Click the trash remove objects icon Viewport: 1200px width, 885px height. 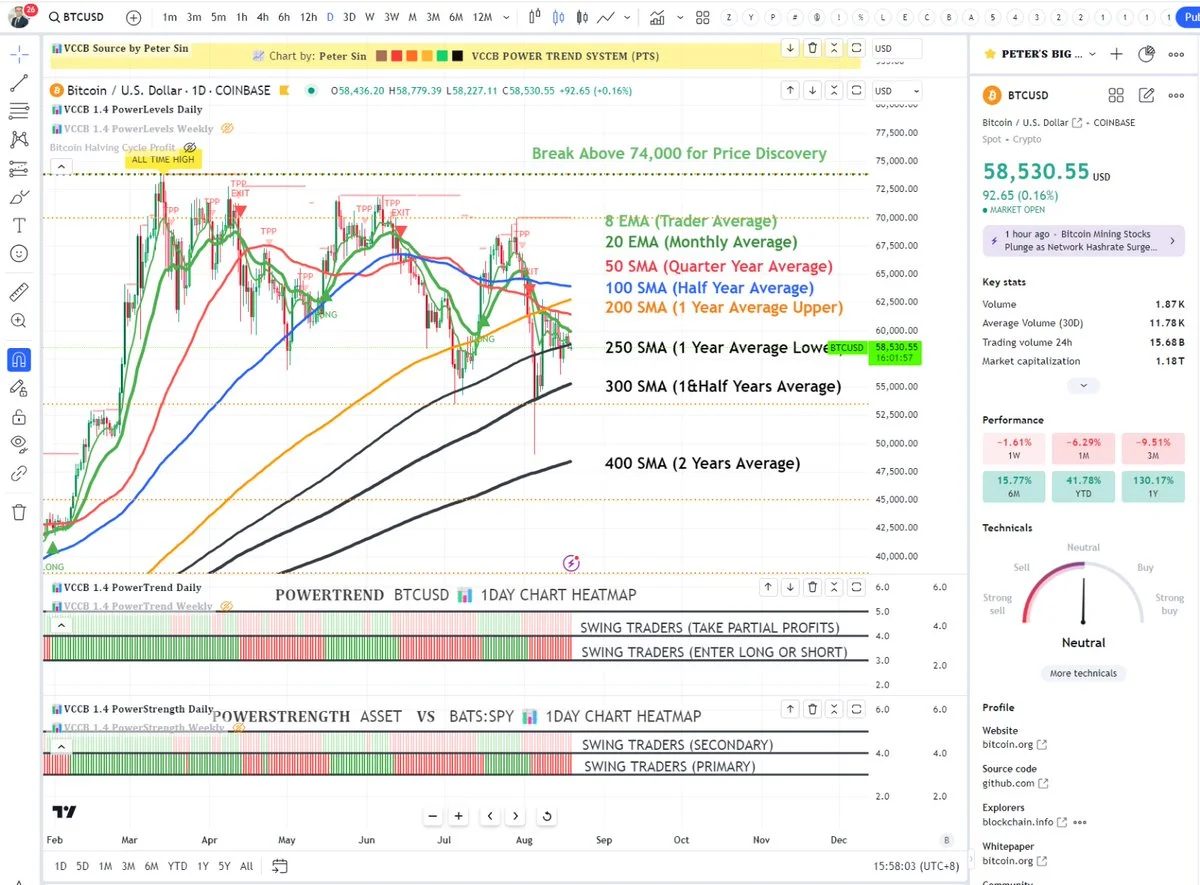[x=19, y=512]
